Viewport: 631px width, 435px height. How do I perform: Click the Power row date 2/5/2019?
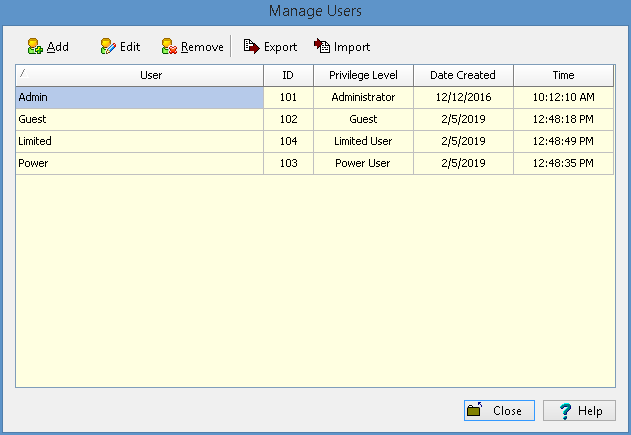[463, 163]
